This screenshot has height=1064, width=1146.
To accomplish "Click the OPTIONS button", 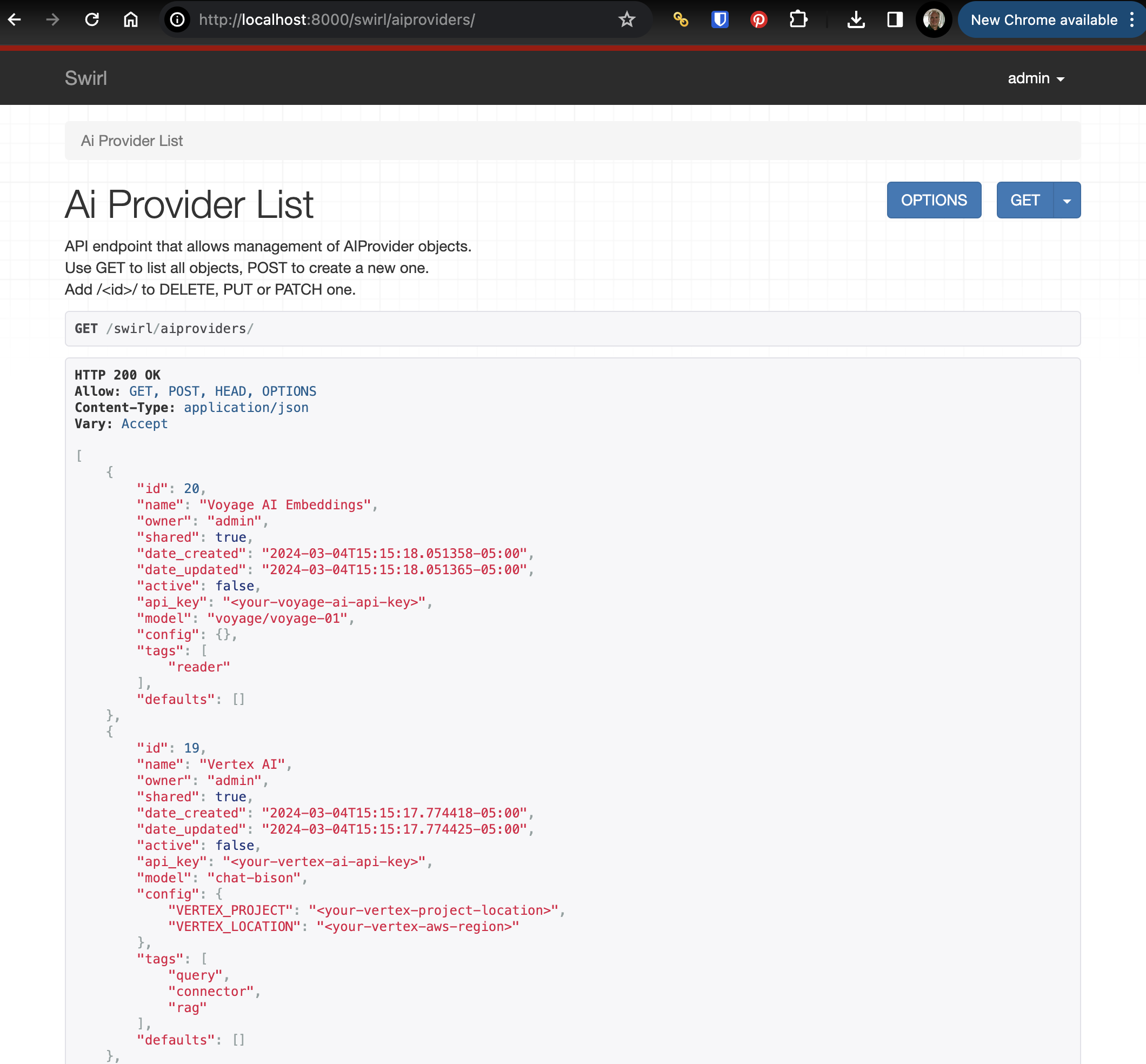I will [934, 201].
